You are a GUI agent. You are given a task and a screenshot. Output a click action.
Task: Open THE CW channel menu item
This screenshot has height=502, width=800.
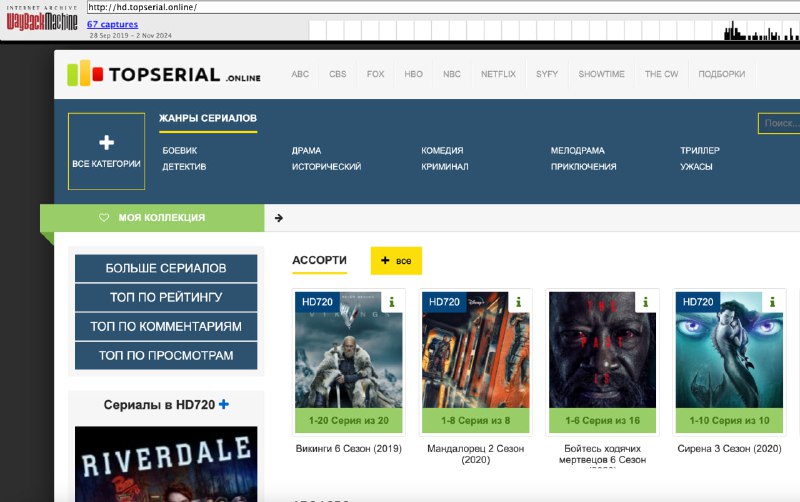click(662, 74)
